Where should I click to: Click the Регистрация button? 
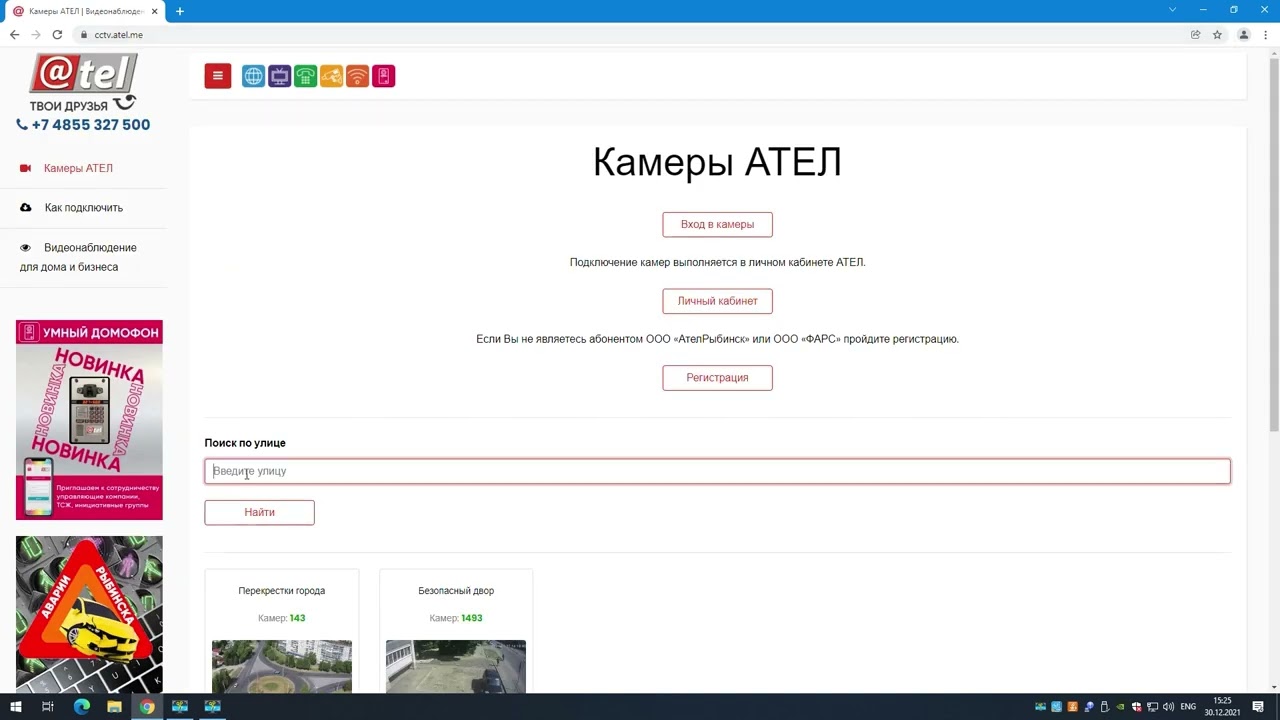(x=717, y=378)
